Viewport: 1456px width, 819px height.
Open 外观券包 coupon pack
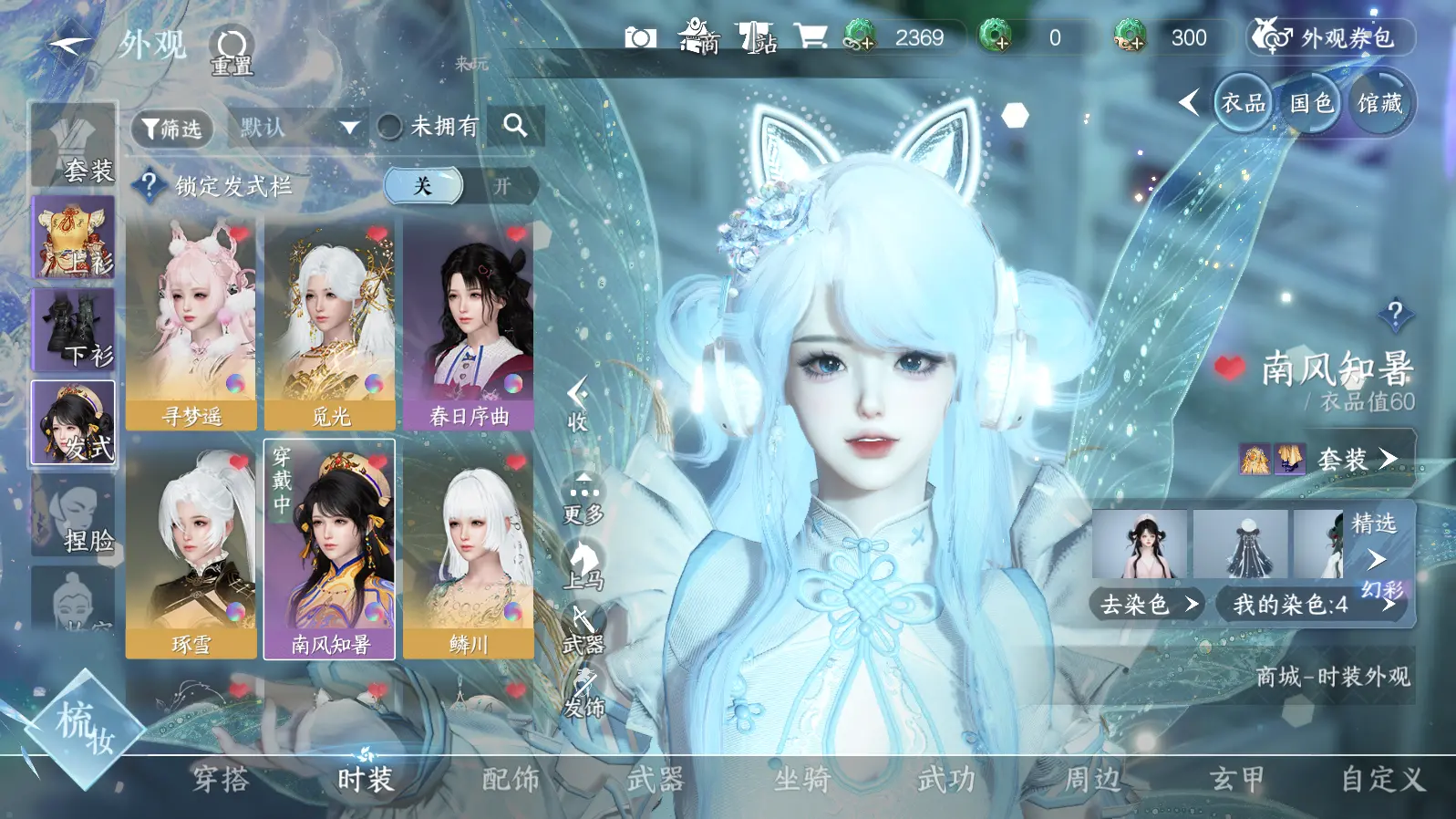pyautogui.click(x=1330, y=37)
